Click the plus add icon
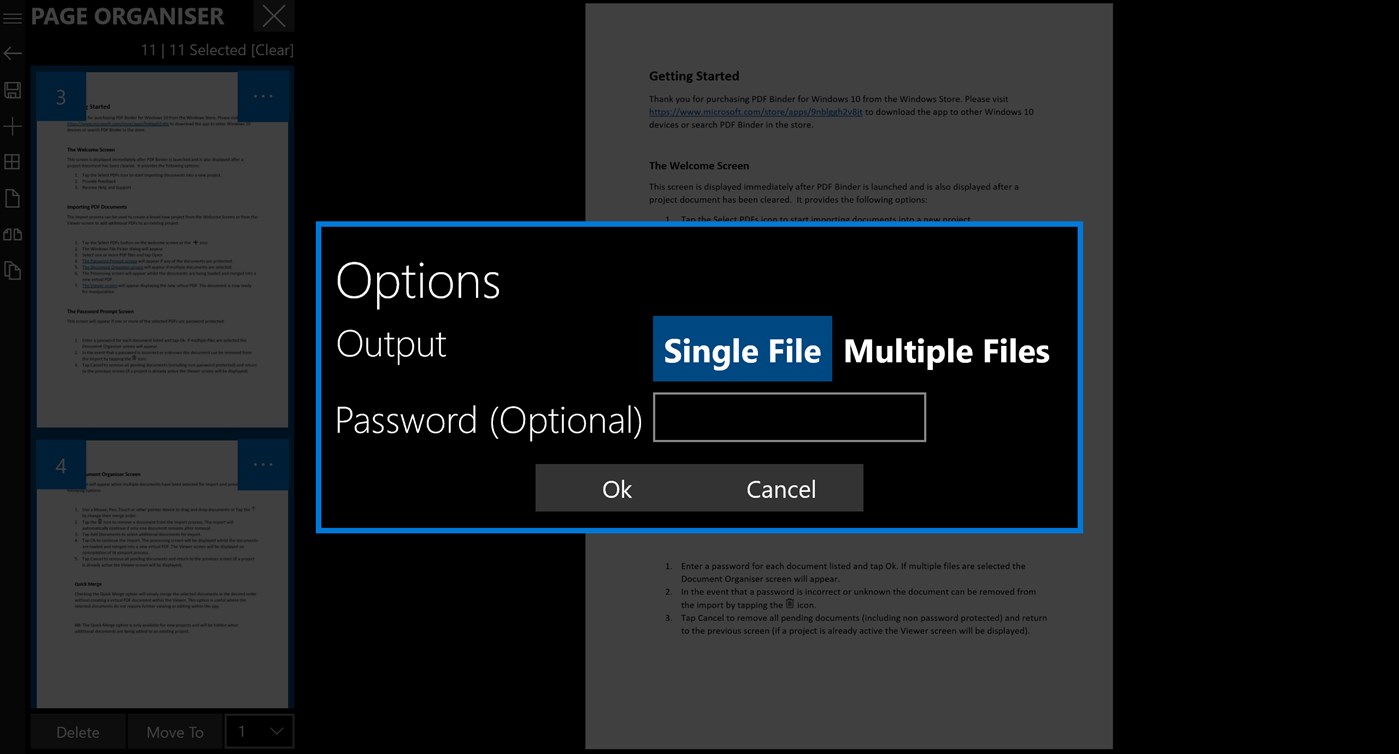 (13, 126)
